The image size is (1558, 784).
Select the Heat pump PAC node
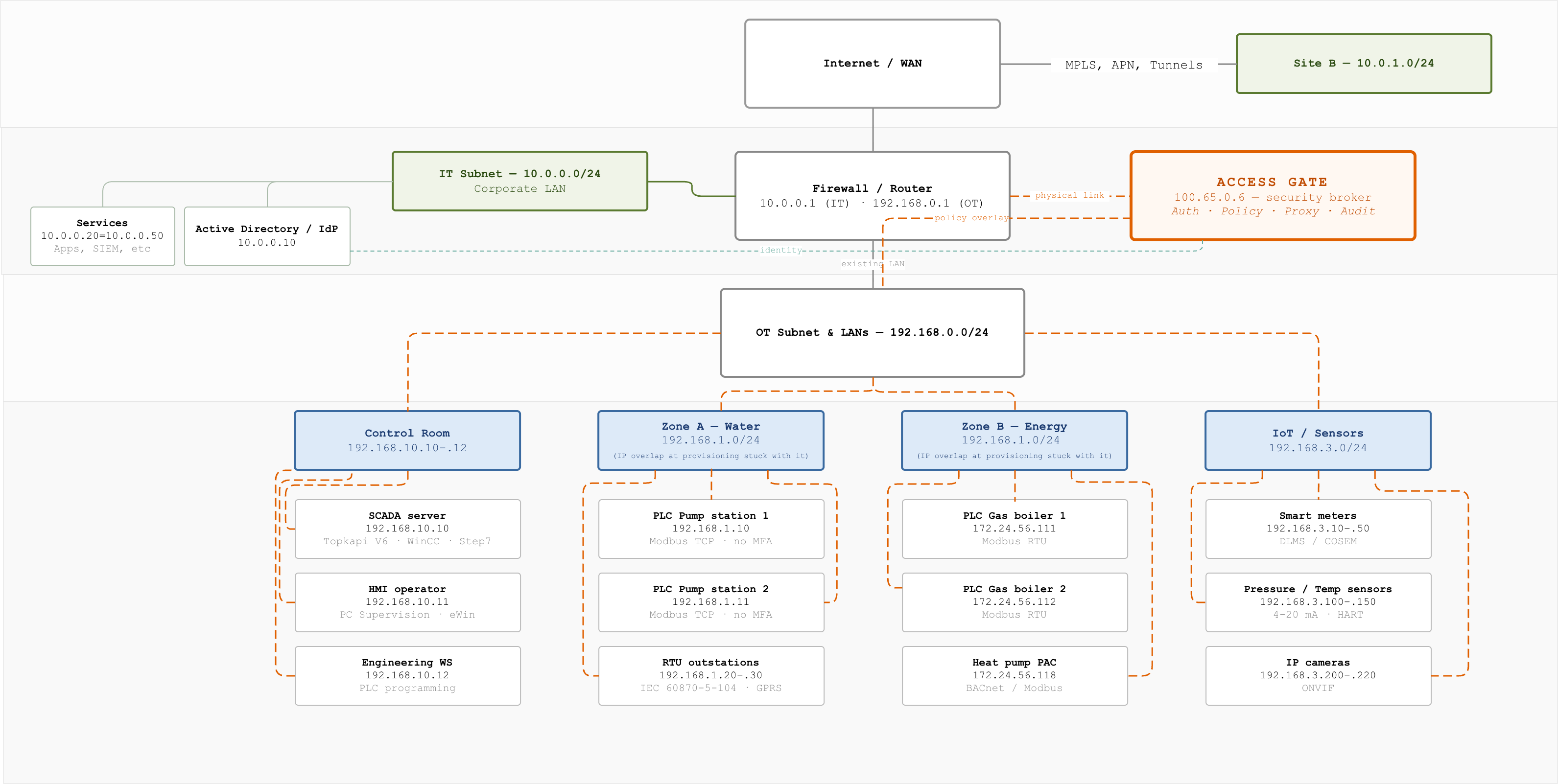pos(1015,675)
